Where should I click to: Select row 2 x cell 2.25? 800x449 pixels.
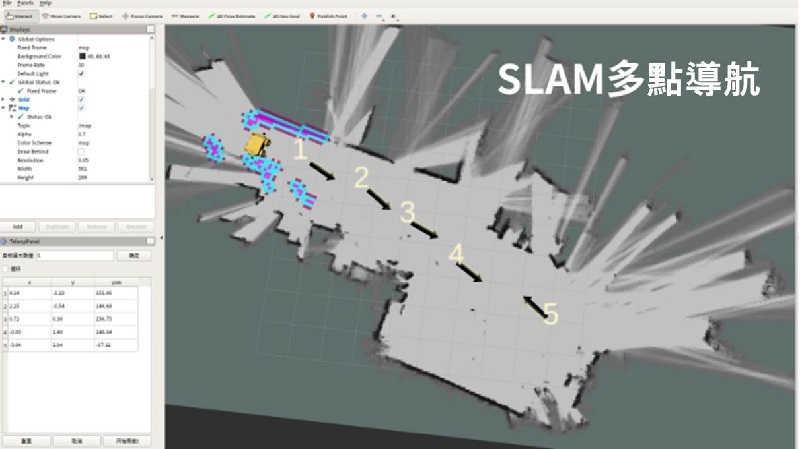click(30, 306)
